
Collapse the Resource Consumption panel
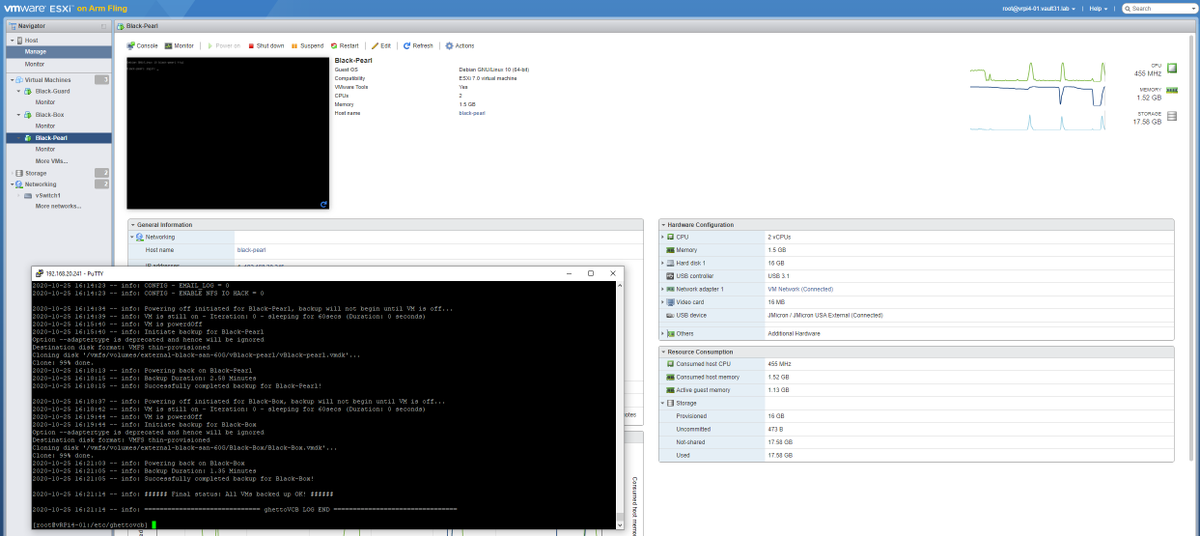point(663,352)
